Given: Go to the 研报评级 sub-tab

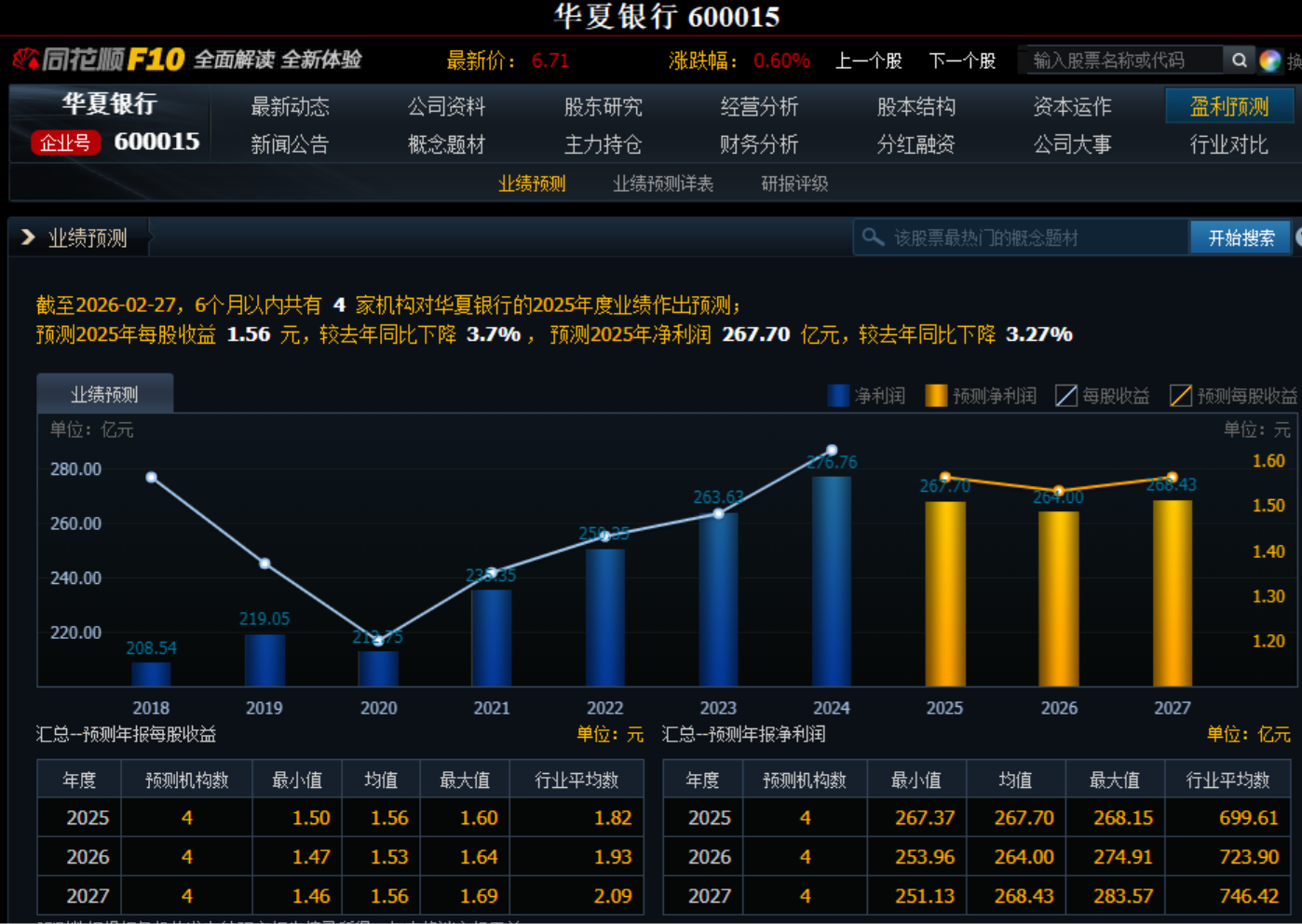Looking at the screenshot, I should tap(793, 183).
